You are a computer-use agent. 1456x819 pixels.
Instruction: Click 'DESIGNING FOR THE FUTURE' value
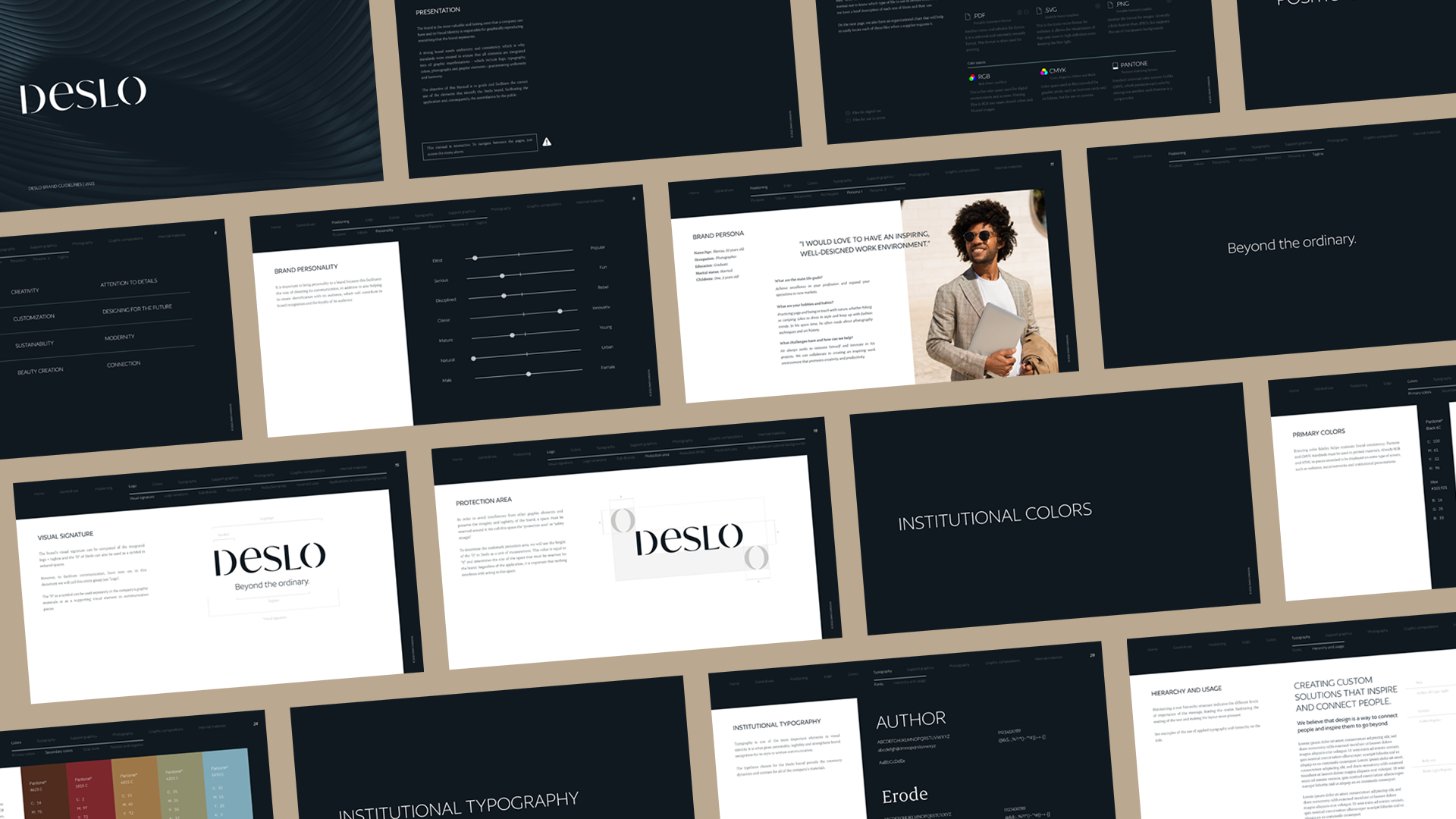[137, 309]
